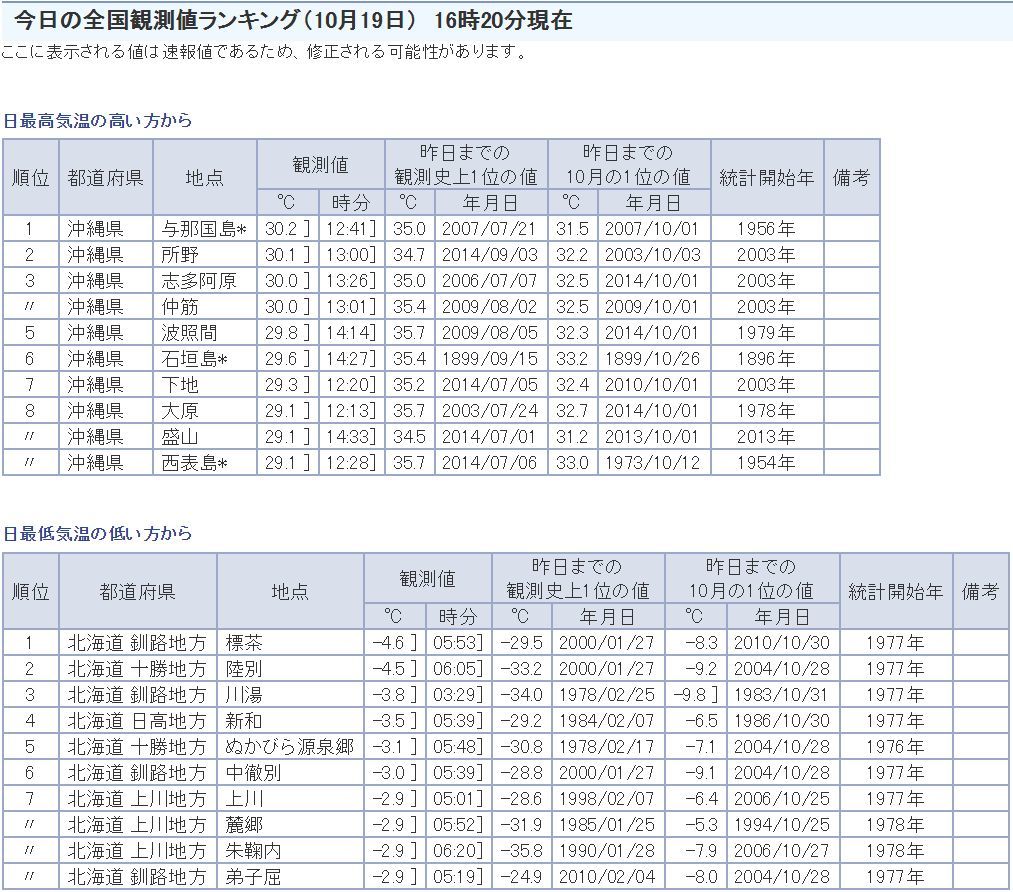The height and width of the screenshot is (892, 1013).
Task: Click the 2007/07/21 record date
Action: pos(490,229)
